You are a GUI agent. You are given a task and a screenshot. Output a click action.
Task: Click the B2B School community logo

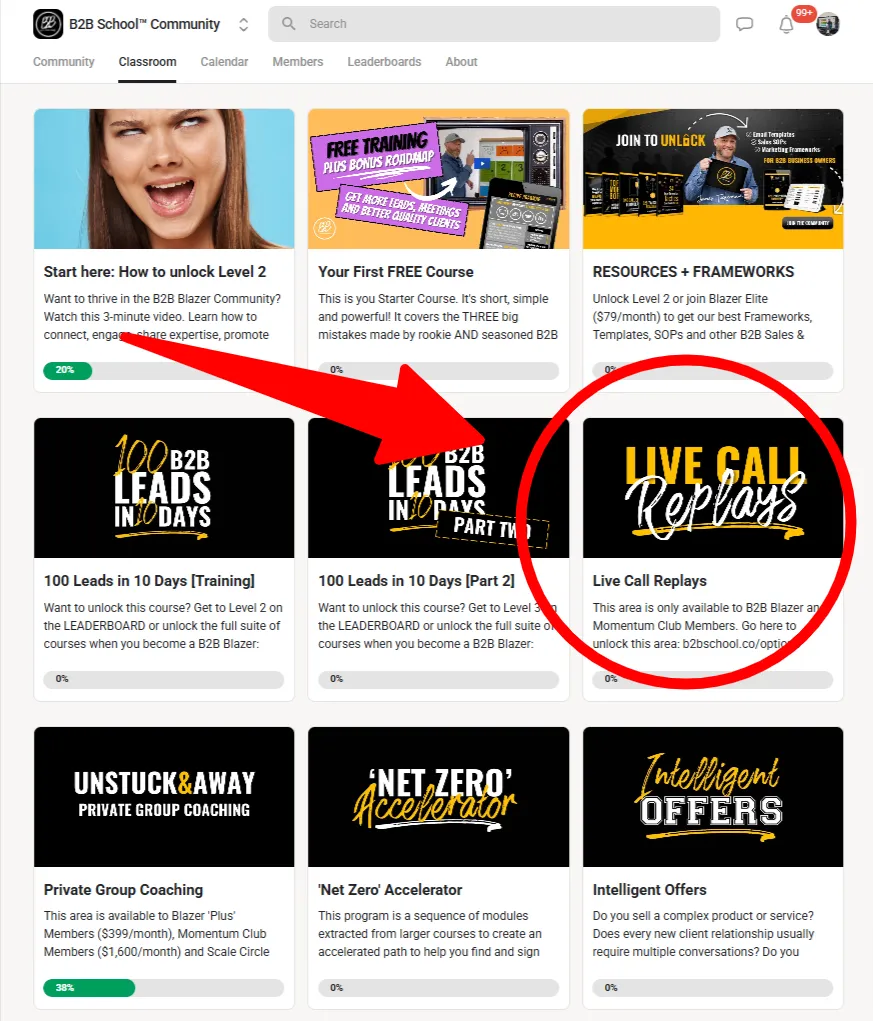click(x=48, y=24)
